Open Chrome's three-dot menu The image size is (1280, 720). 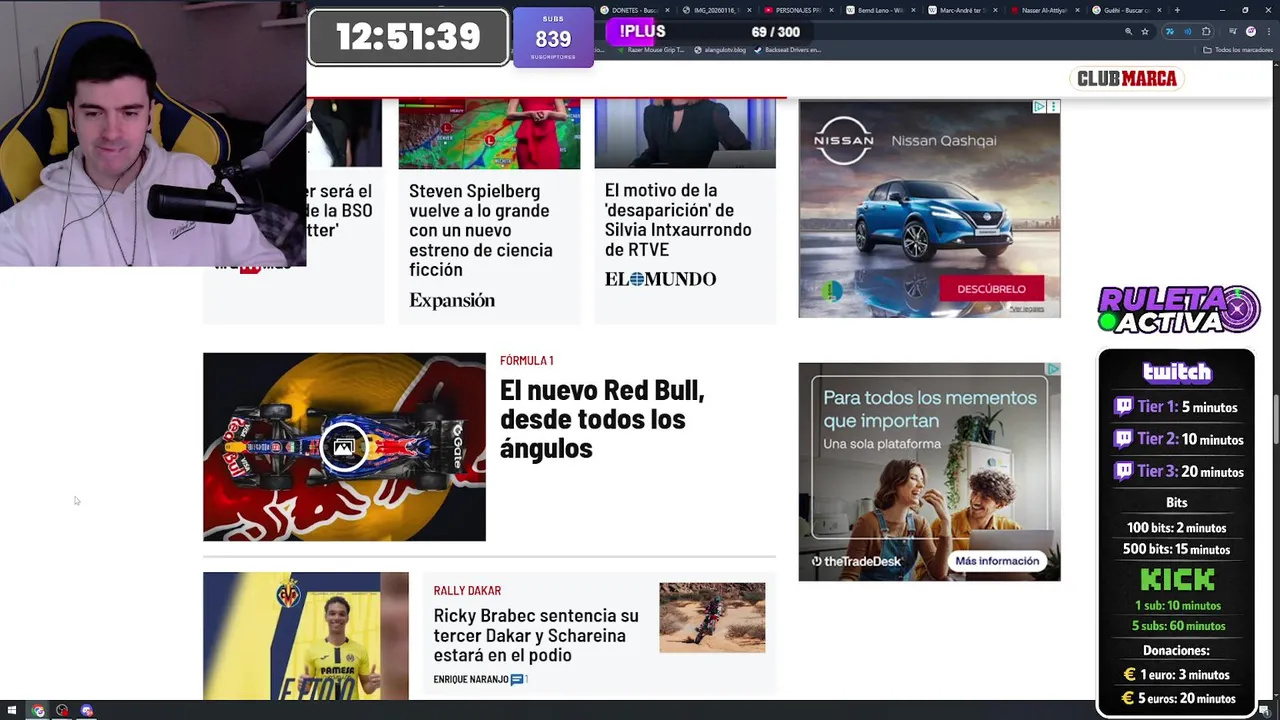1268,32
